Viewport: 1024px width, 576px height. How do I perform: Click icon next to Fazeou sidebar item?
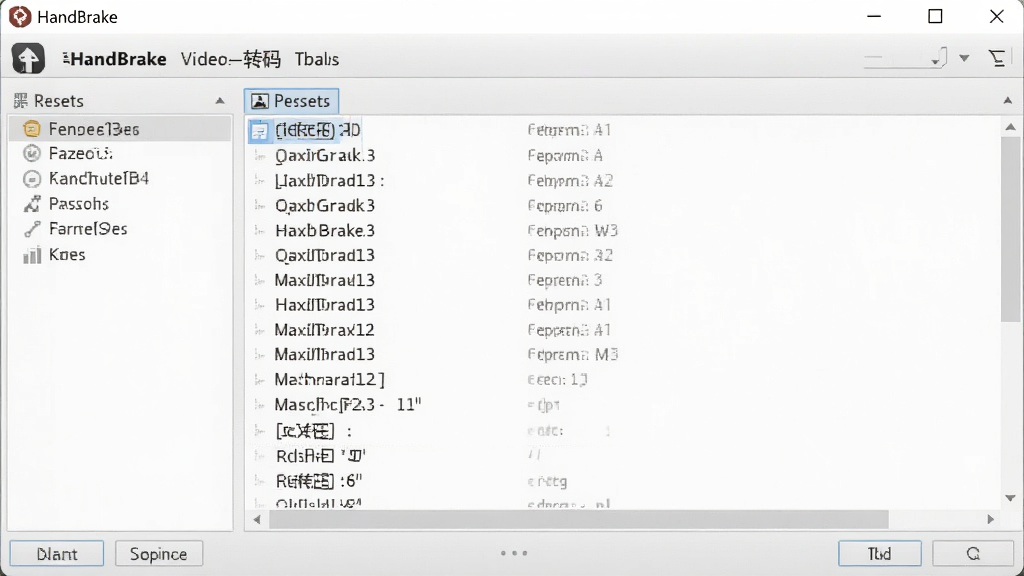(31, 153)
